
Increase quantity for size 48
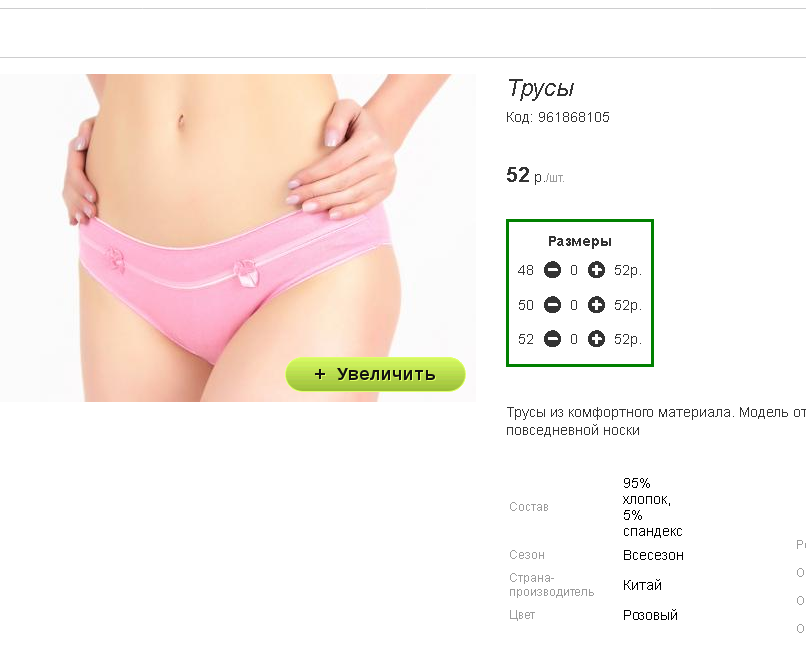(596, 270)
